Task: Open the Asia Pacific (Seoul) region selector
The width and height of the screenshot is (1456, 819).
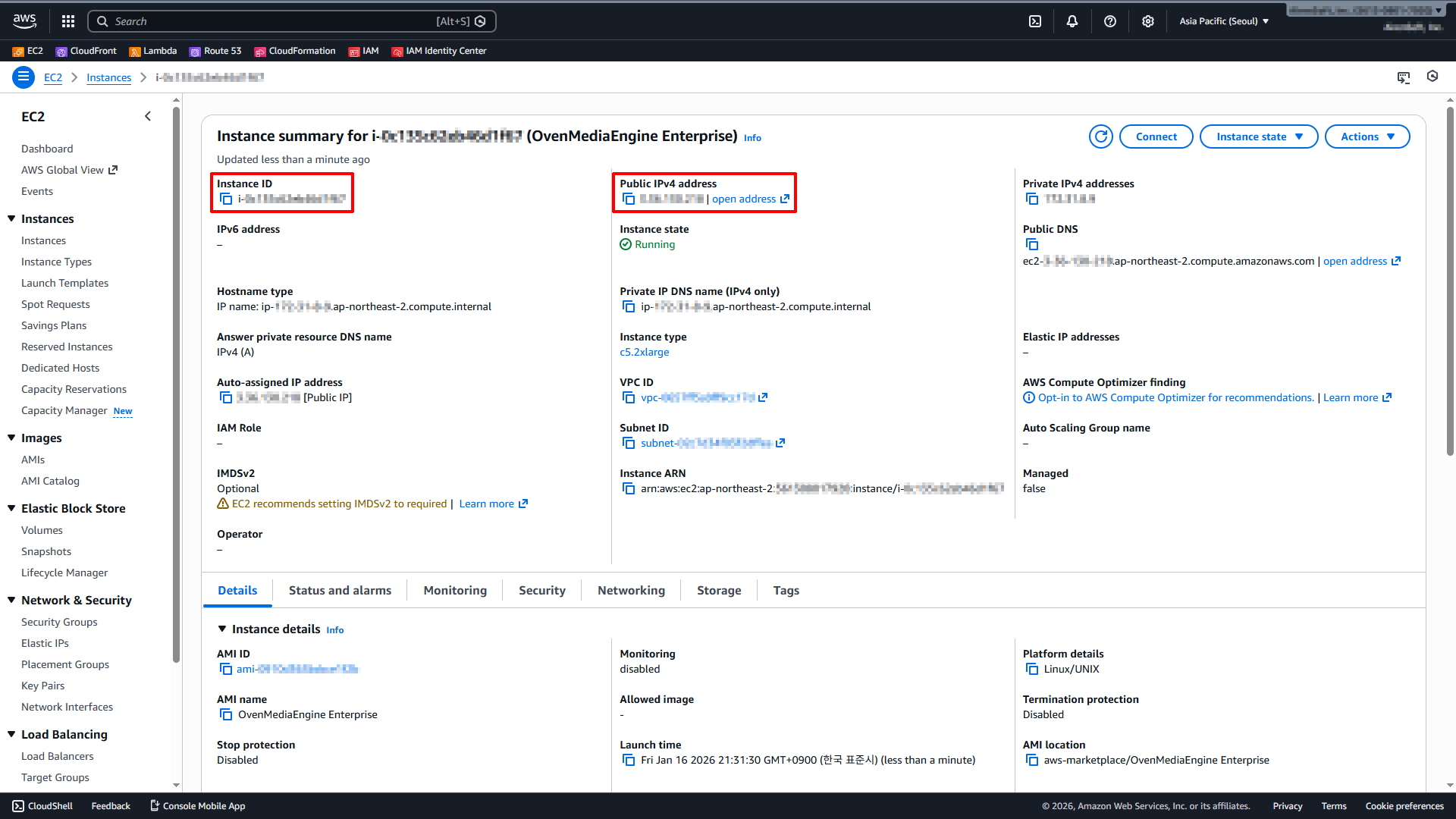Action: pos(1224,21)
